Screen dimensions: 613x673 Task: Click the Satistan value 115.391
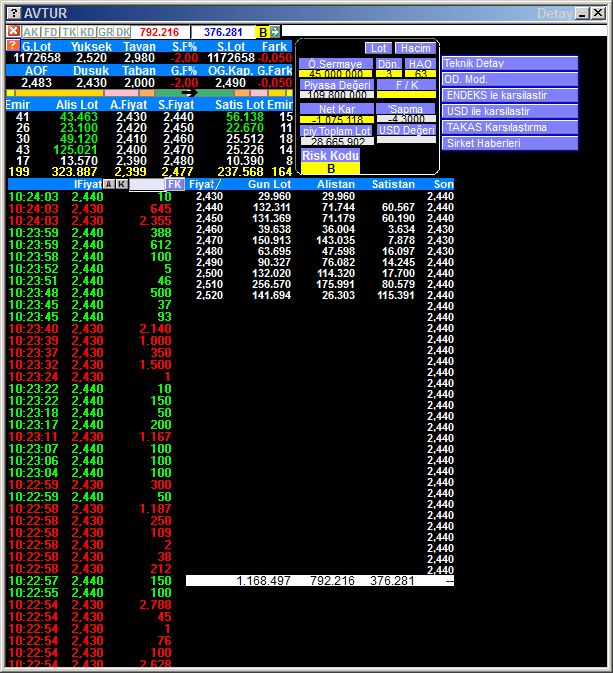[396, 295]
